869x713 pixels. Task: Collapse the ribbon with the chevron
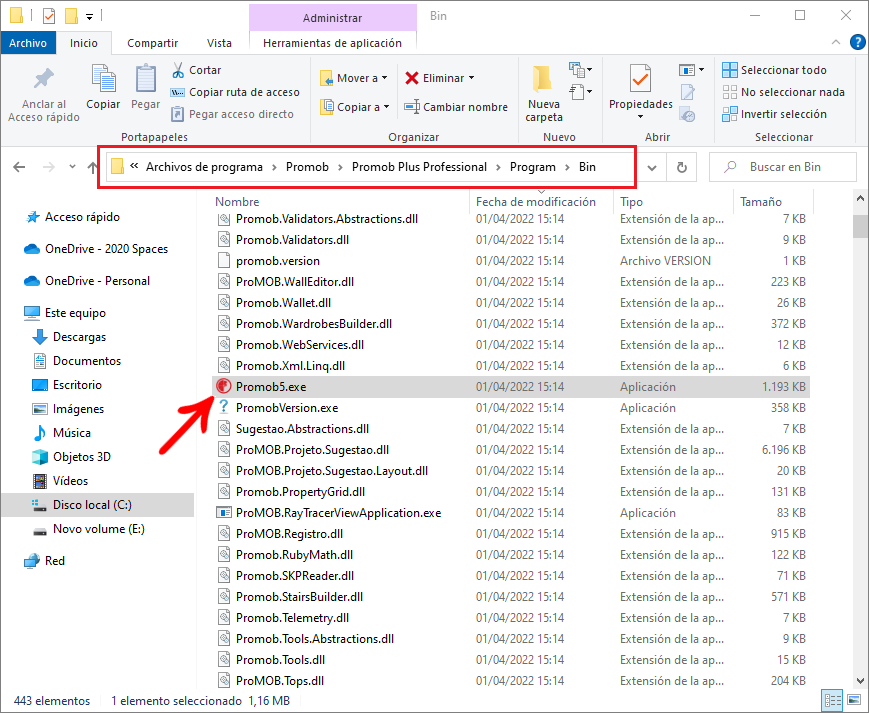pos(836,42)
